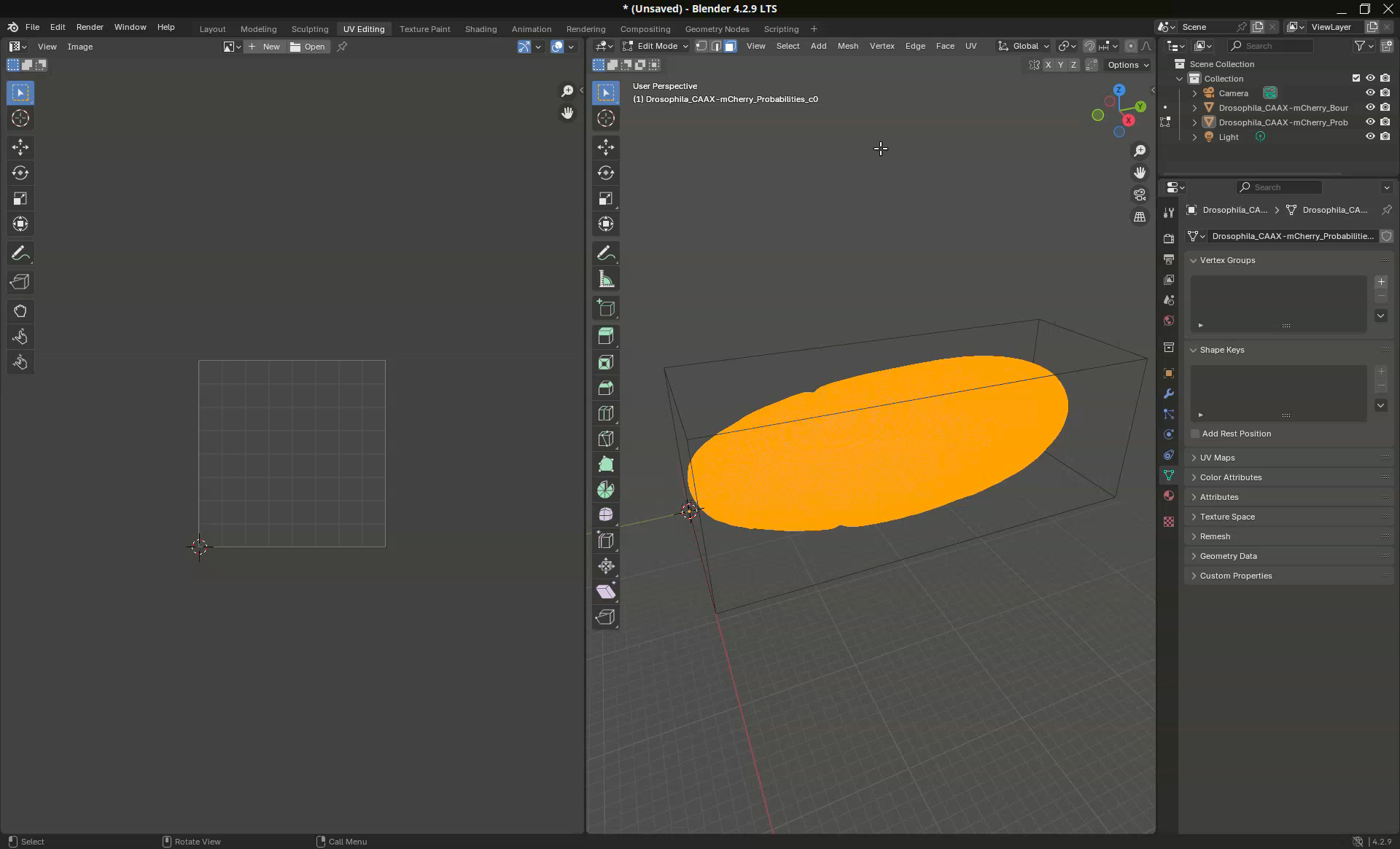Choose the Extrude Region tool
The height and width of the screenshot is (849, 1400).
coord(605,336)
